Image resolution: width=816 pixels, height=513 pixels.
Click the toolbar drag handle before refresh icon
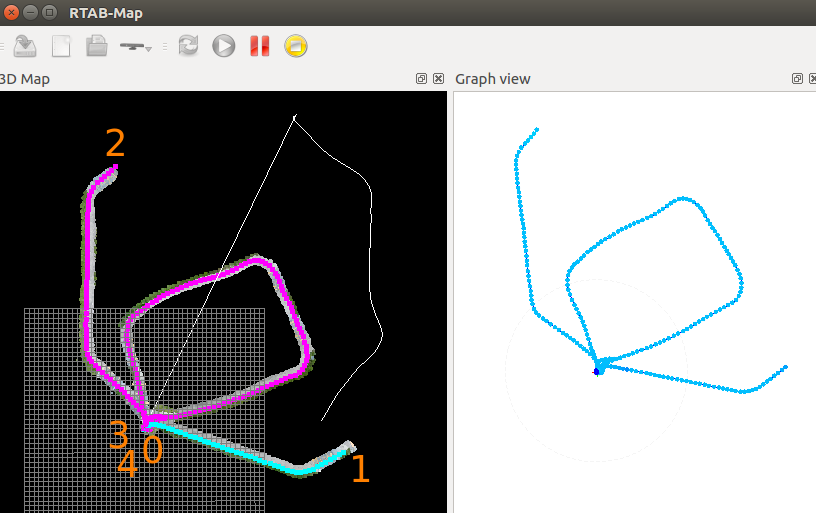pyautogui.click(x=167, y=46)
